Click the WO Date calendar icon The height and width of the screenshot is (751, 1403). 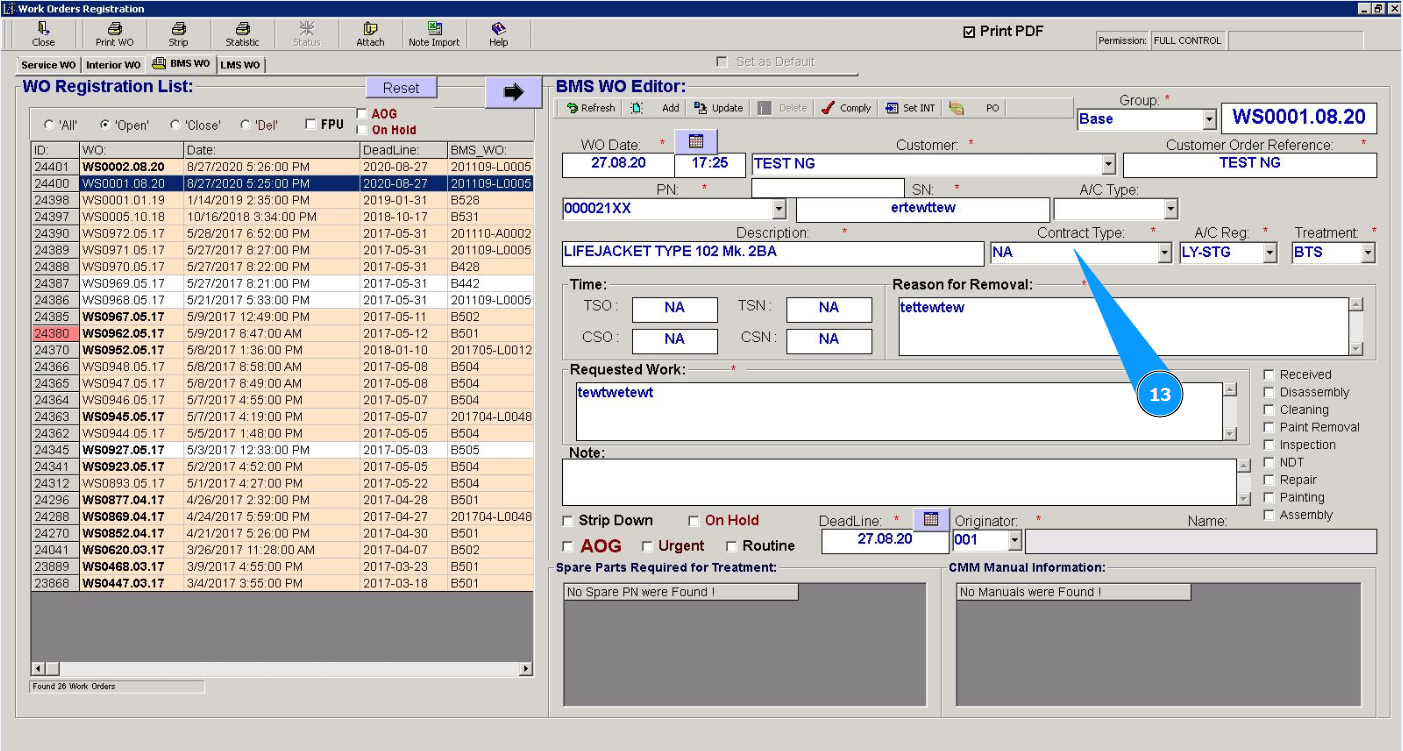[696, 141]
